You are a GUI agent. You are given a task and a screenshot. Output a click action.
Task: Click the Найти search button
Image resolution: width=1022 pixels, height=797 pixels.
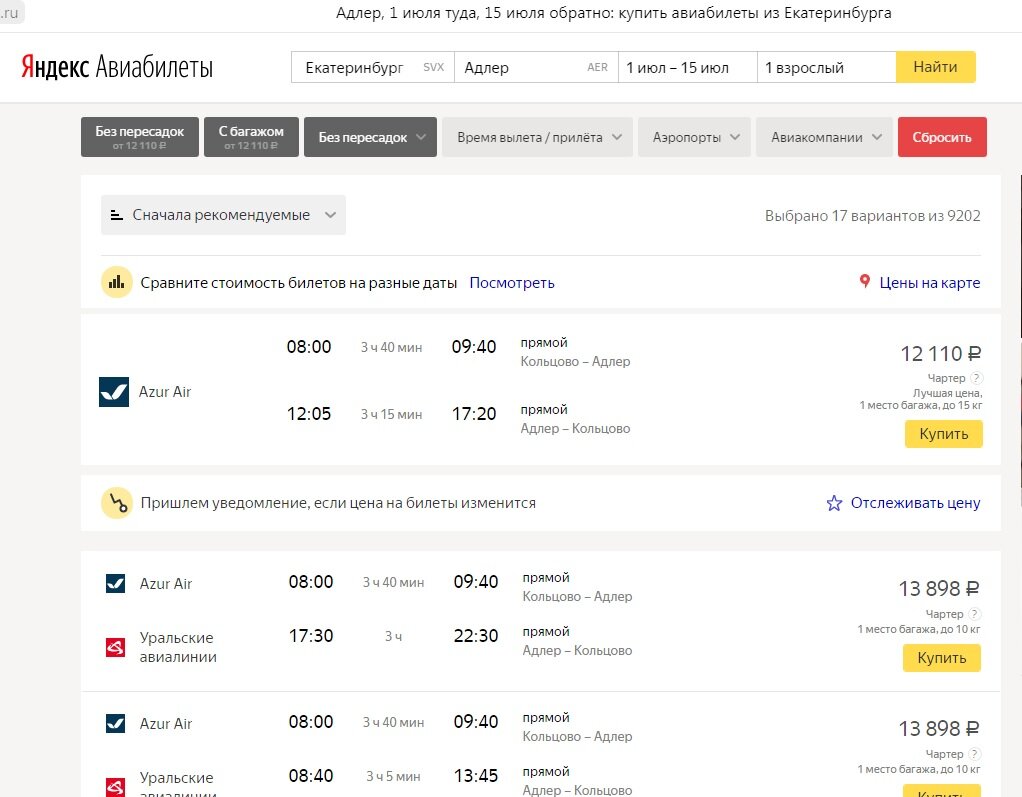pyautogui.click(x=935, y=67)
